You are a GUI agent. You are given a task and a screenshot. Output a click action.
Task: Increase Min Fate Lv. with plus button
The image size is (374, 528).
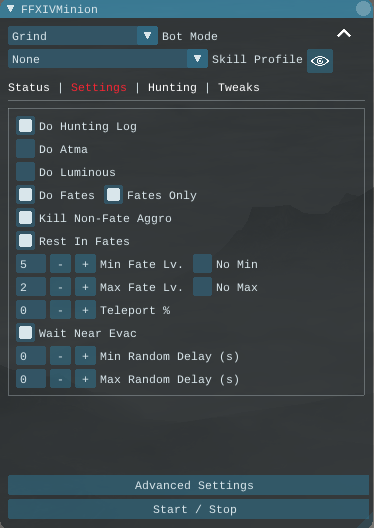[x=85, y=264]
